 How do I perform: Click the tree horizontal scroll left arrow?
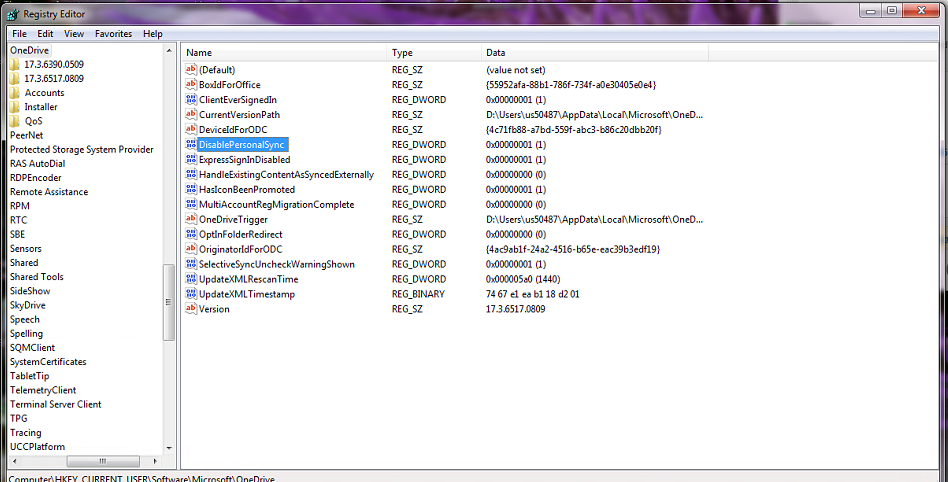coord(14,461)
